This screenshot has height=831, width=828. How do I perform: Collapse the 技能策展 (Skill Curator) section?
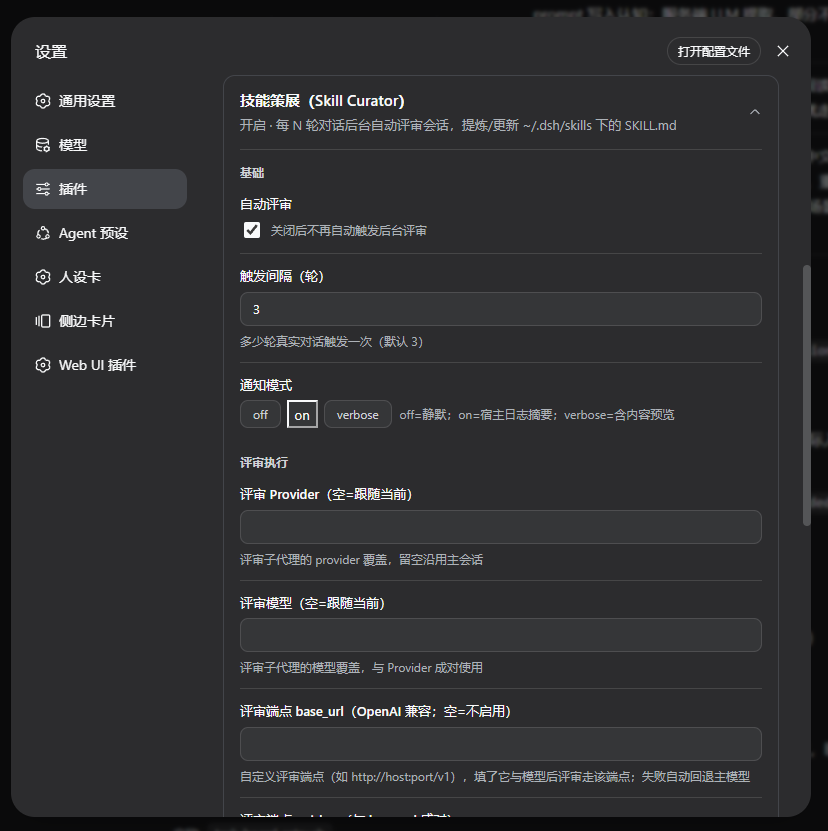755,112
